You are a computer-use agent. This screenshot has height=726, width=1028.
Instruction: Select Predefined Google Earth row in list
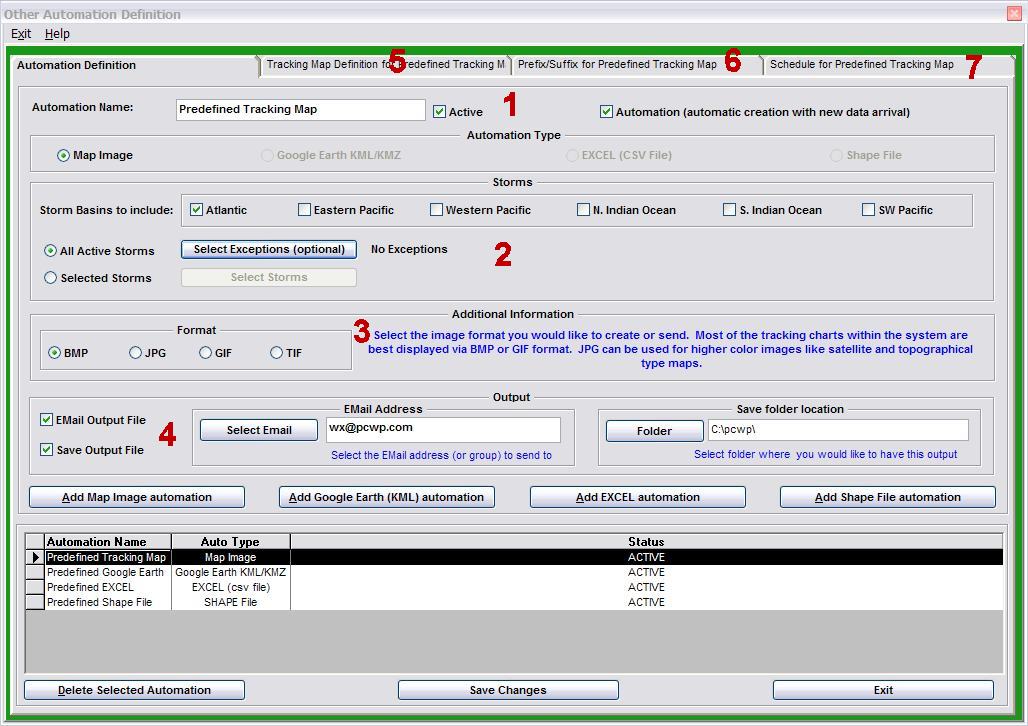(x=105, y=572)
